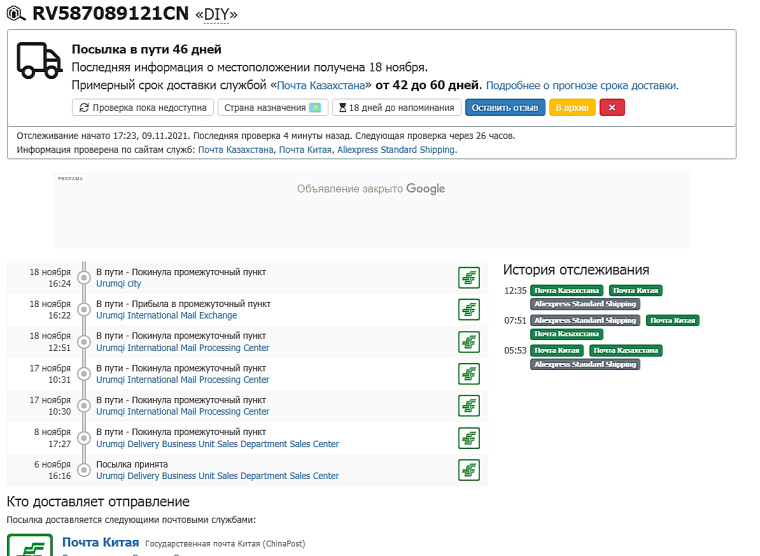This screenshot has height=556, width=760.
Task: Click Urumqi Mail Processing Center link at 10:30
Action: [x=183, y=412]
